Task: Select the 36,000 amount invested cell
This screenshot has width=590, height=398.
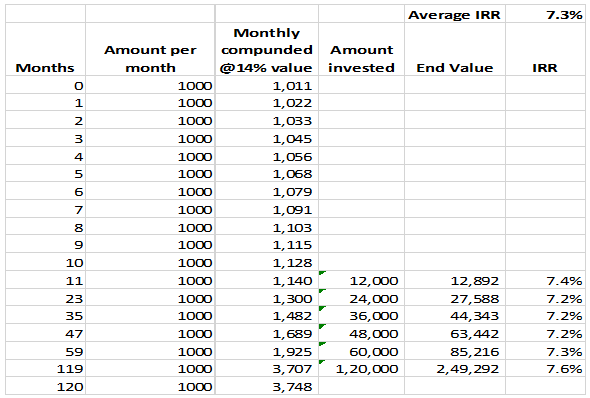Action: [361, 315]
